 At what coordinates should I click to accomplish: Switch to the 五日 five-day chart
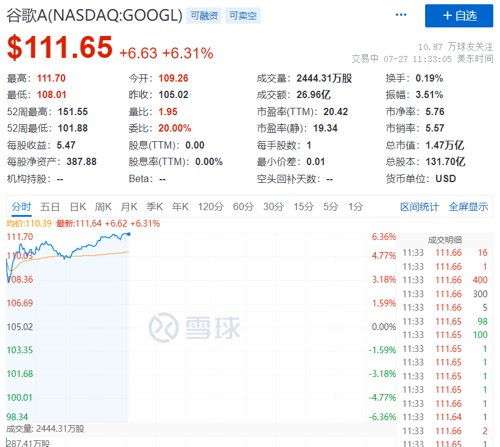coord(50,207)
